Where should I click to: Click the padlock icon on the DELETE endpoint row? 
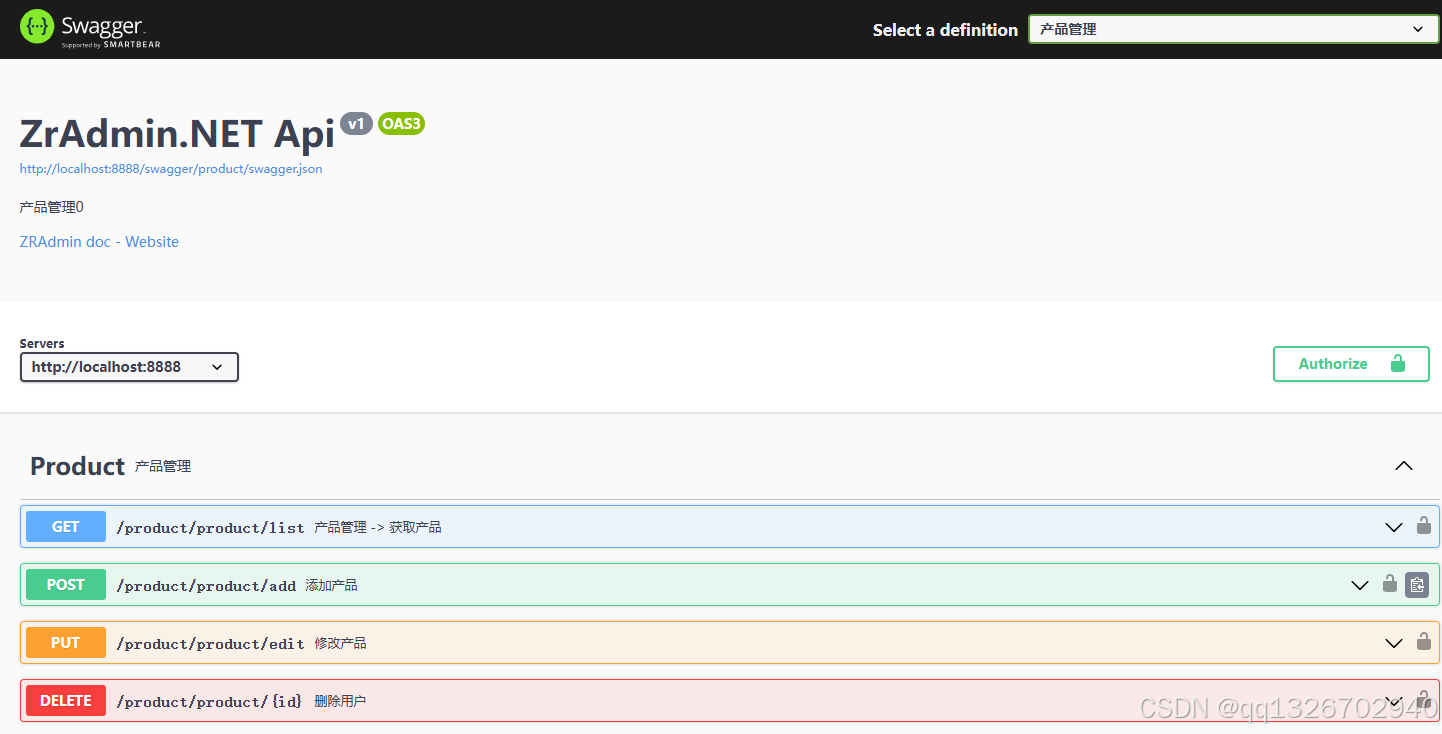1423,700
